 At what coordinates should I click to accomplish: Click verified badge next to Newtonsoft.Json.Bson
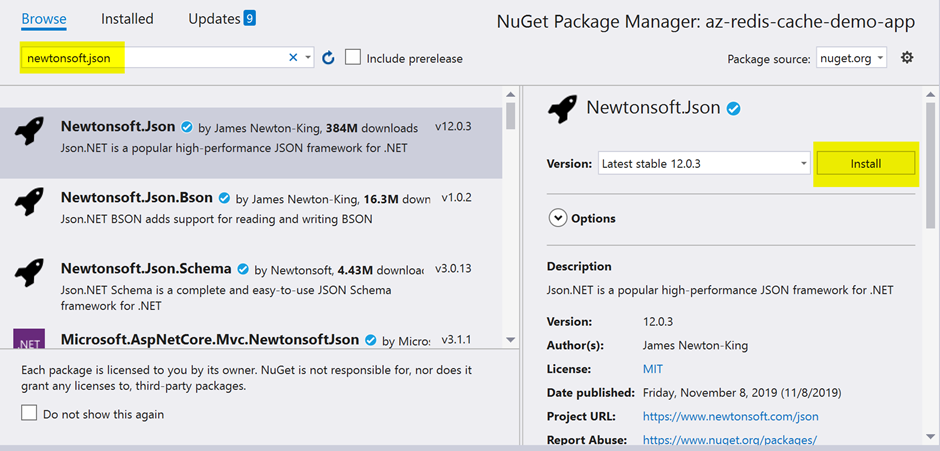tap(224, 198)
